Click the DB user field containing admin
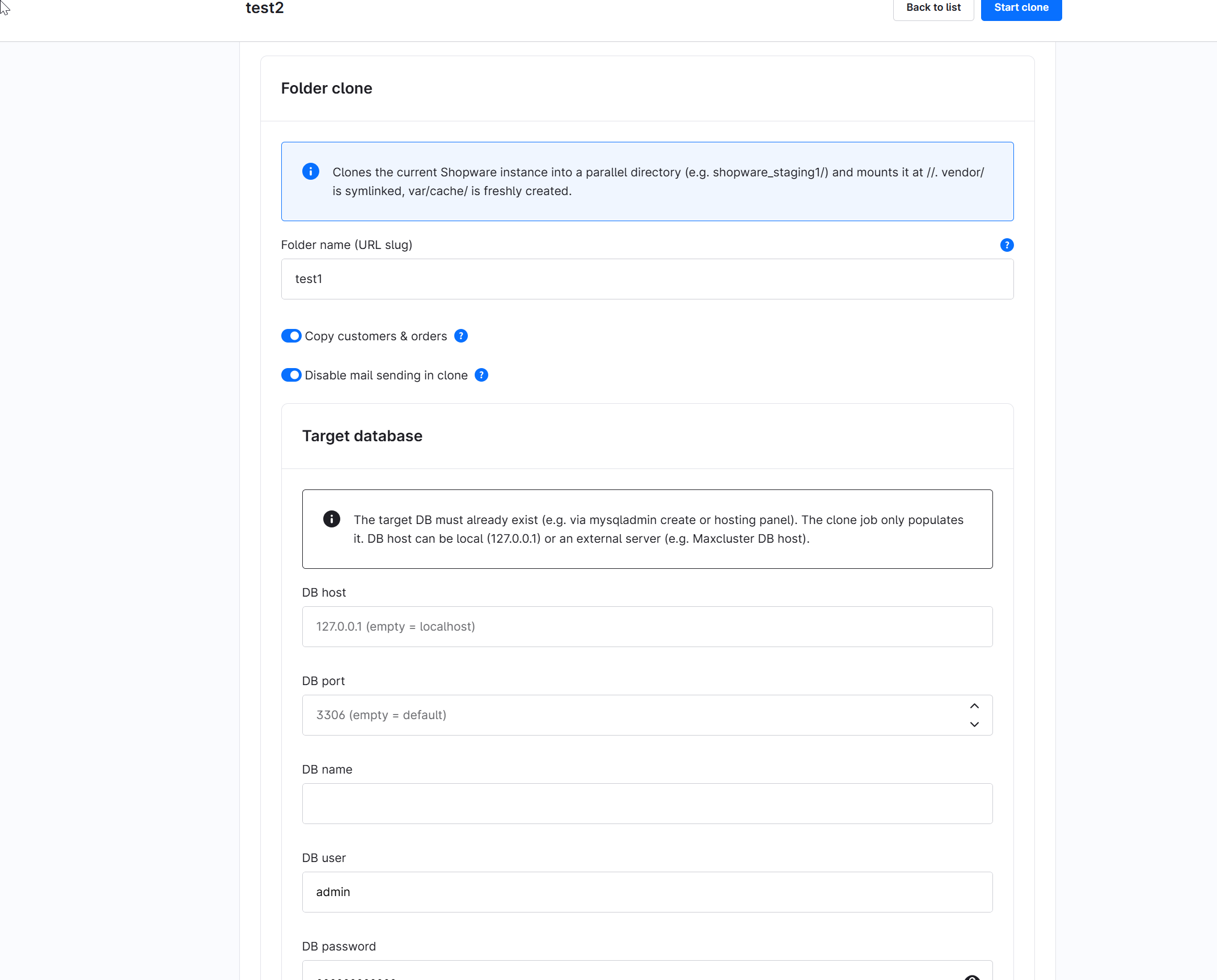Image resolution: width=1217 pixels, height=980 pixels. (647, 892)
